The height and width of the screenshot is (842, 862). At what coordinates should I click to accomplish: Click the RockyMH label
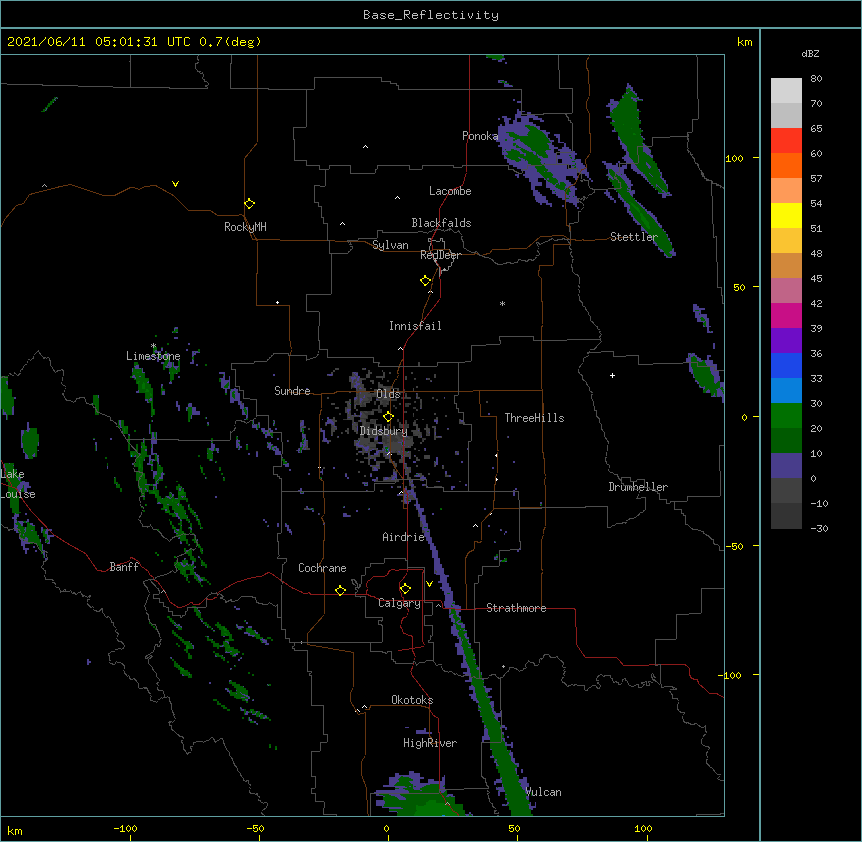(x=245, y=227)
